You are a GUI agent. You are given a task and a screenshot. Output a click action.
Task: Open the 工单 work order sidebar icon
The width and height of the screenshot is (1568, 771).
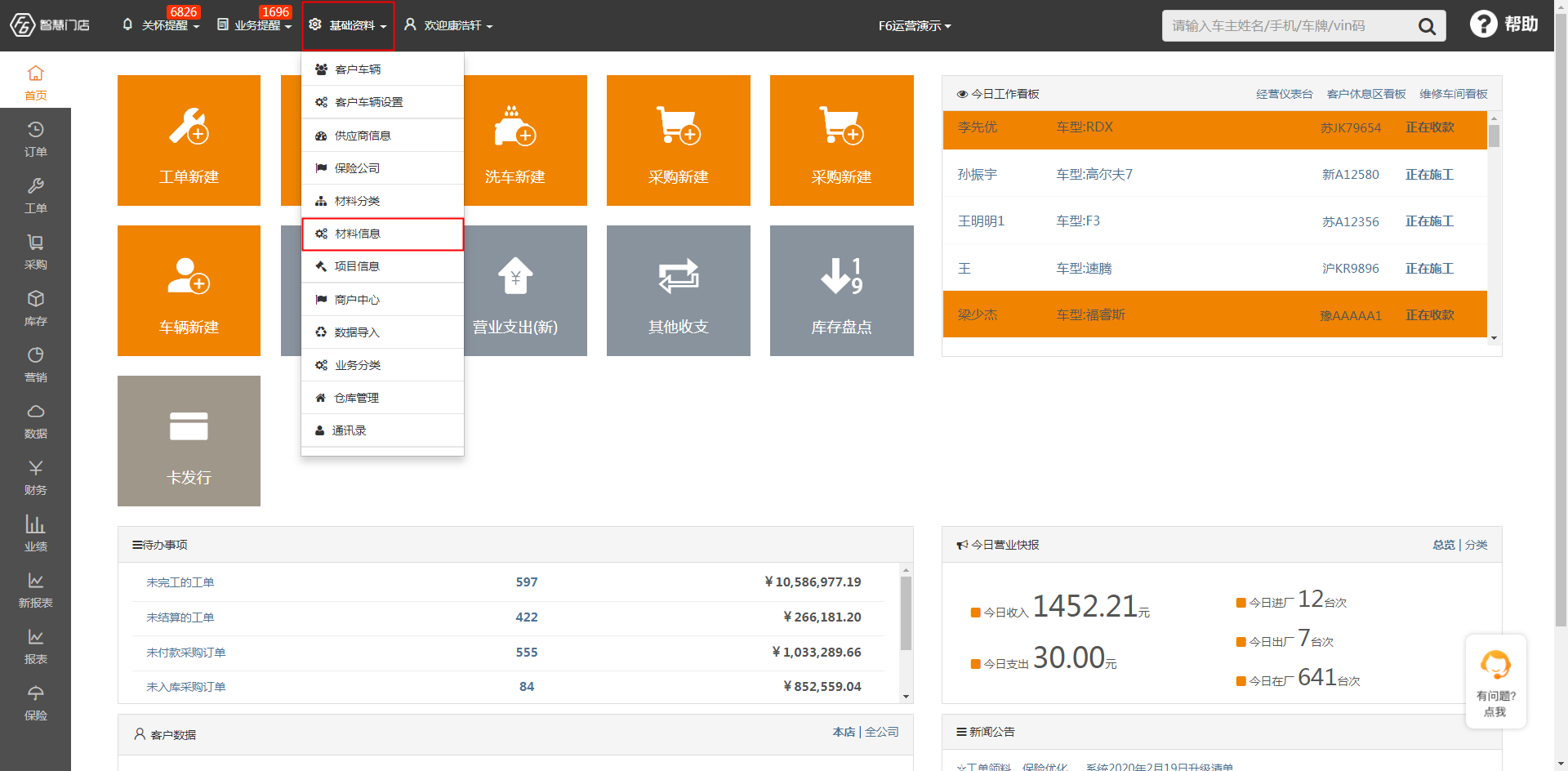click(x=35, y=195)
